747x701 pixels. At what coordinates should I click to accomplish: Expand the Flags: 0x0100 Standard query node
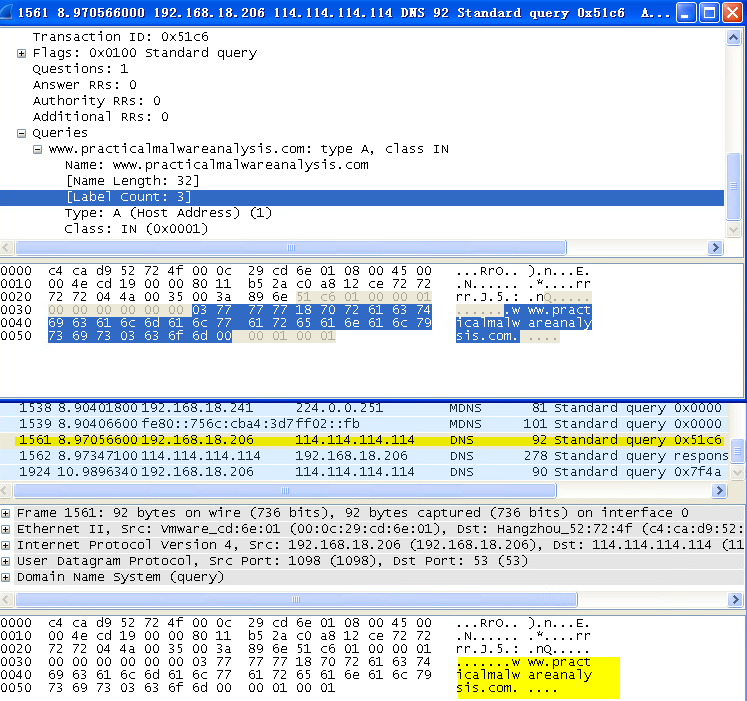pyautogui.click(x=21, y=53)
